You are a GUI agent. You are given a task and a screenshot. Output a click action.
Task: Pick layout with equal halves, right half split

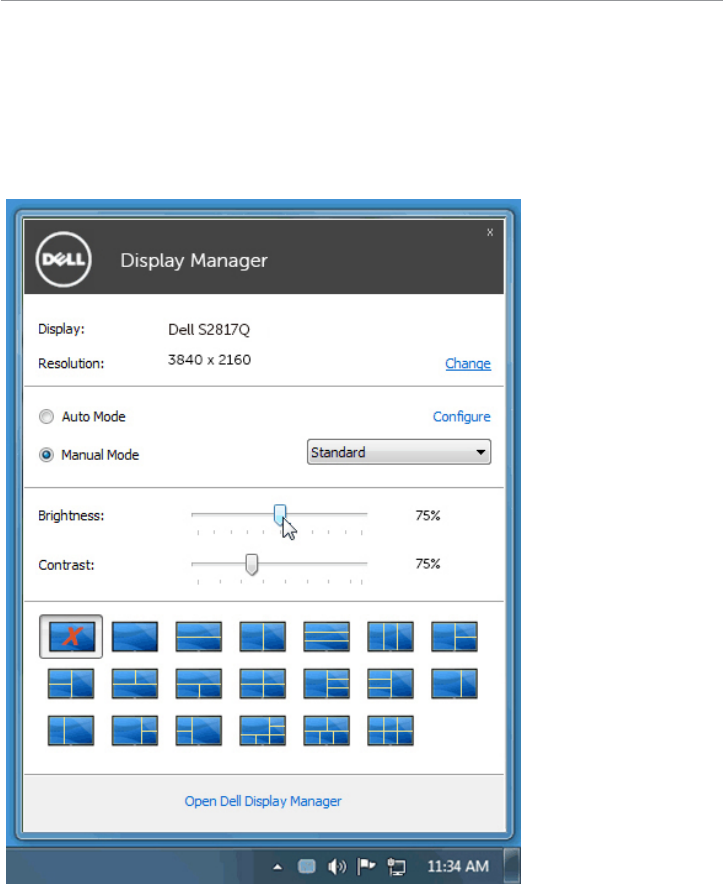click(454, 637)
